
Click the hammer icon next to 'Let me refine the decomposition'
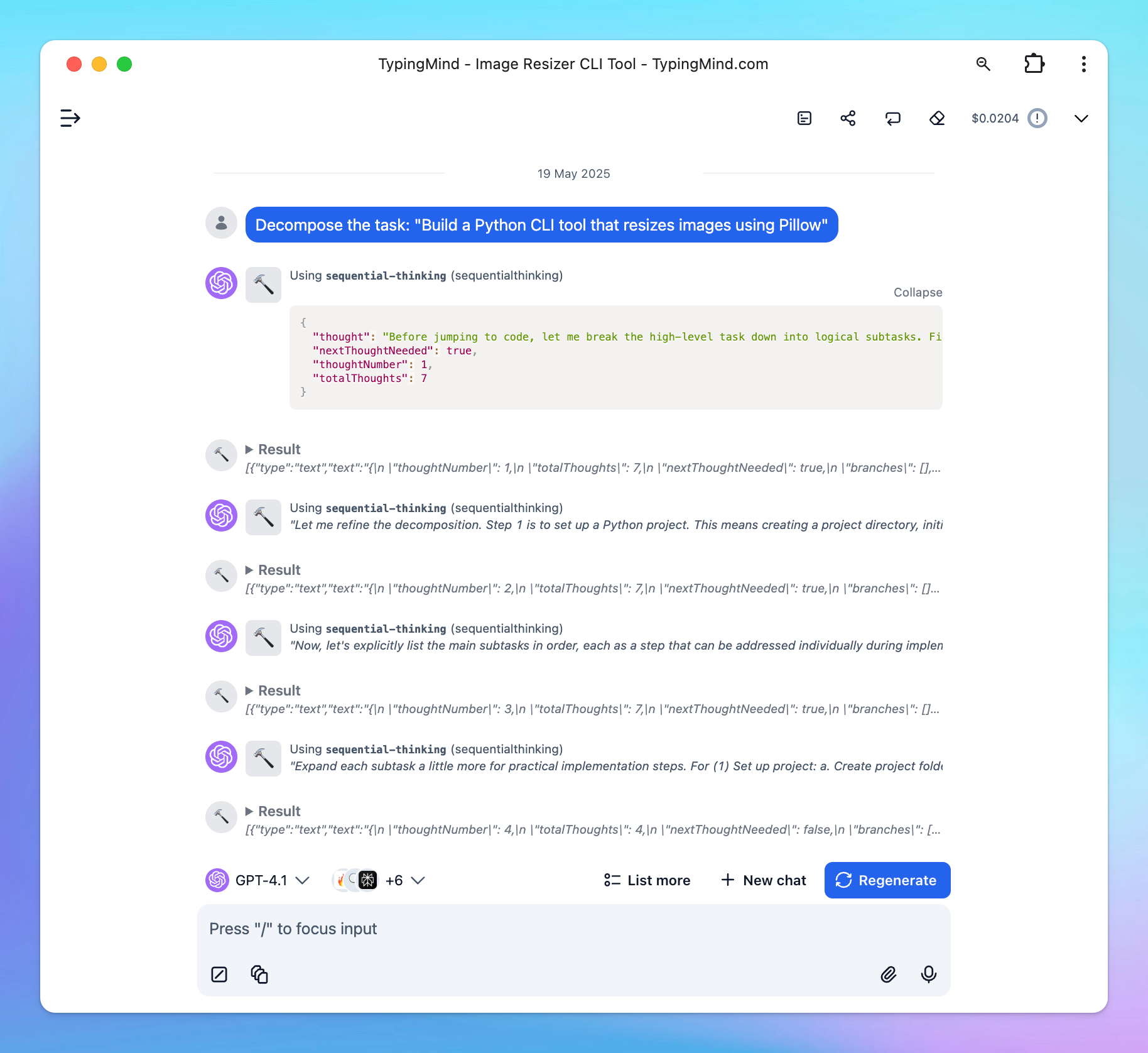coord(263,517)
